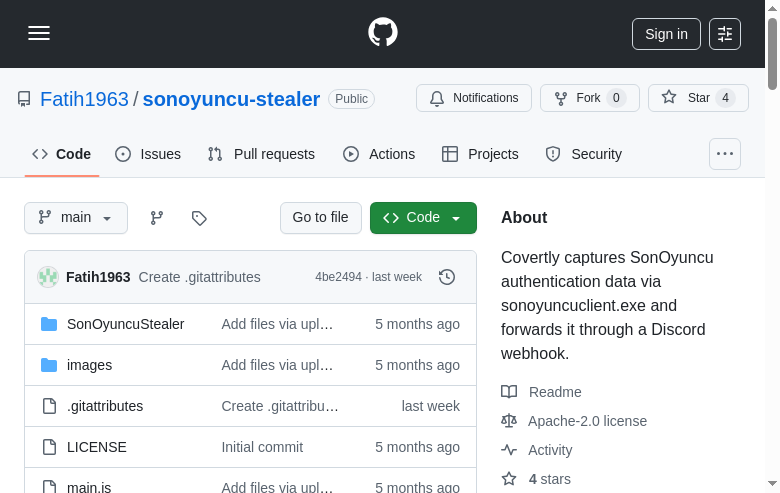The height and width of the screenshot is (493, 780).
Task: Open the Pull requests tab
Action: tap(261, 154)
